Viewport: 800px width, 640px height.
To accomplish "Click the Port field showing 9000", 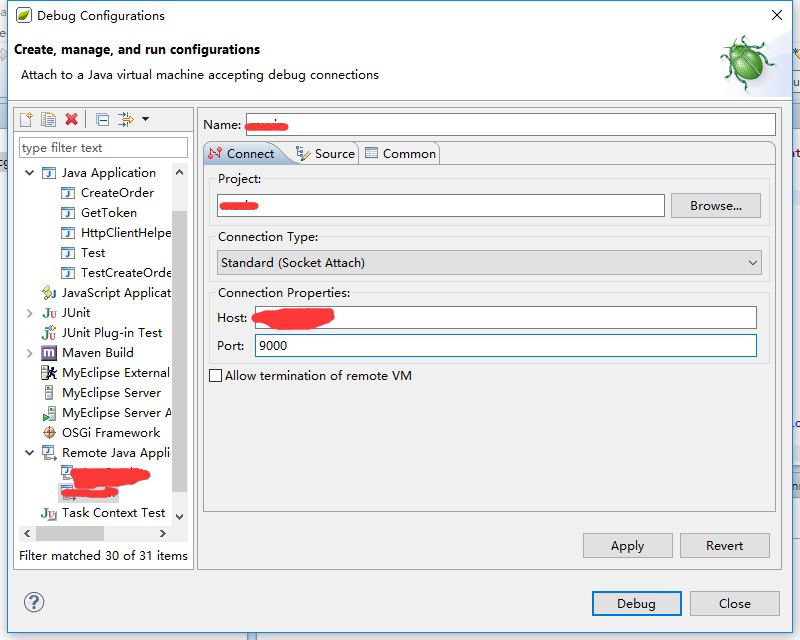I will pos(506,346).
